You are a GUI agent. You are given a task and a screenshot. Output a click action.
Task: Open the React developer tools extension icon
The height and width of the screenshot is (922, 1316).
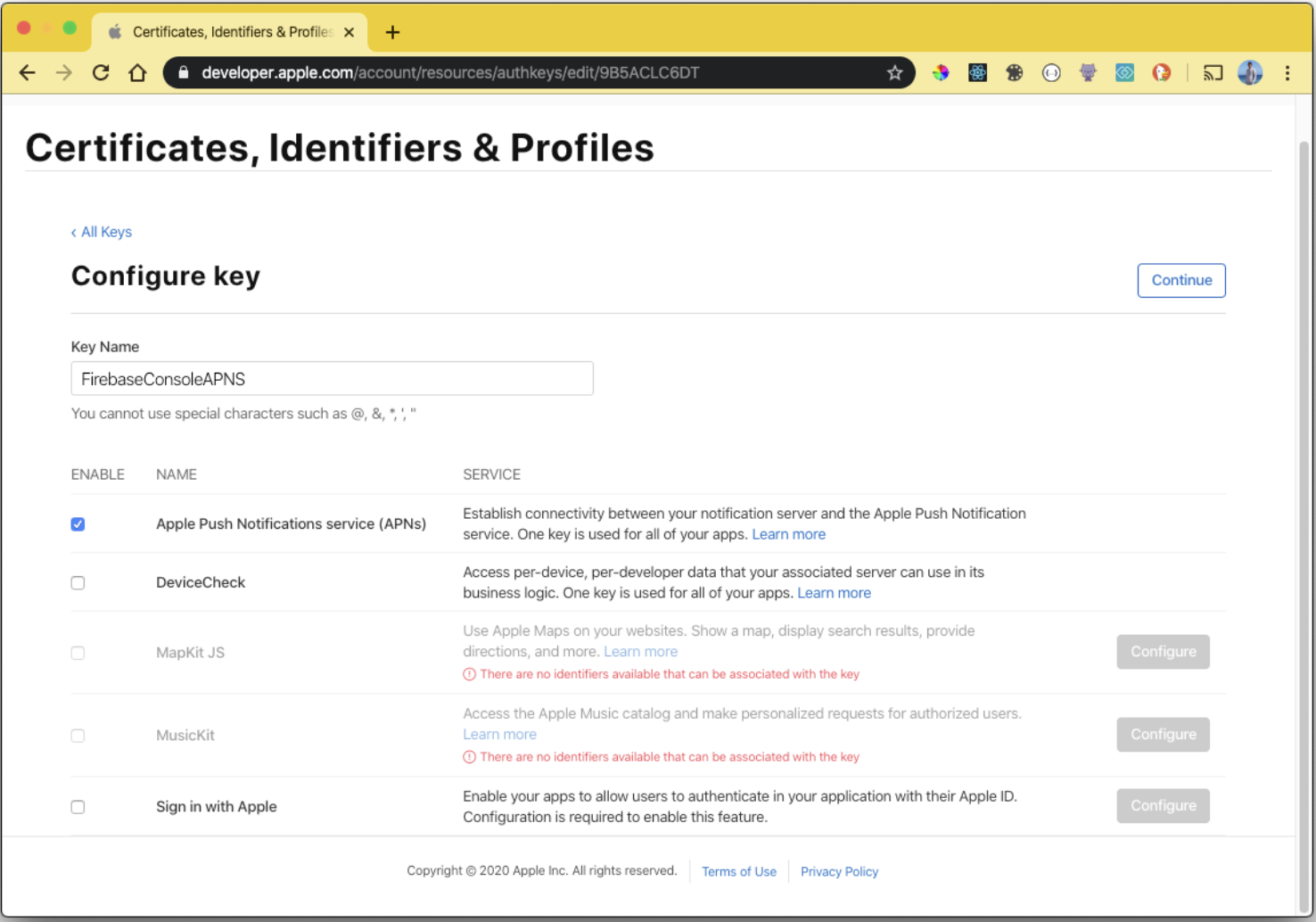tap(977, 73)
